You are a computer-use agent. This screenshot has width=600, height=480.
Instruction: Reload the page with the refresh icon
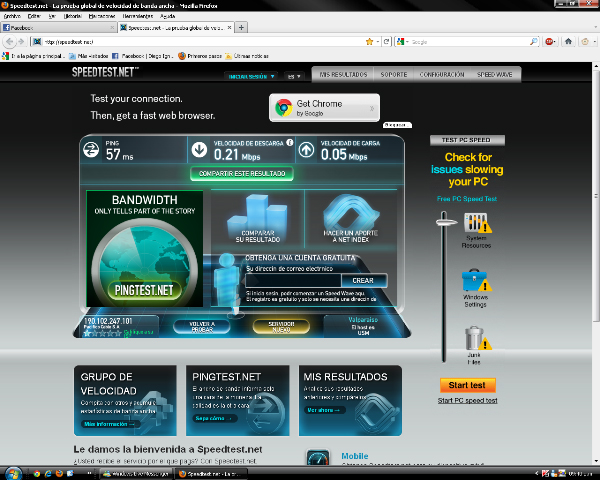pos(387,42)
